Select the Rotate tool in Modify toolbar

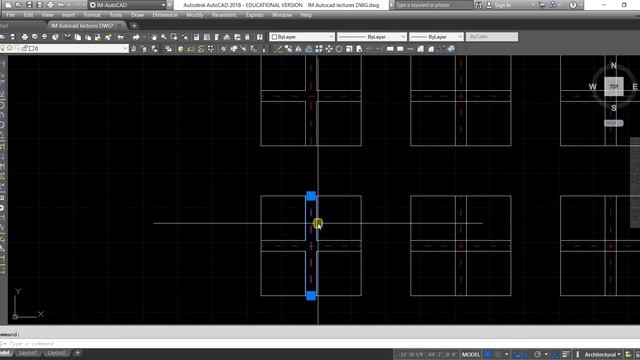339,49
